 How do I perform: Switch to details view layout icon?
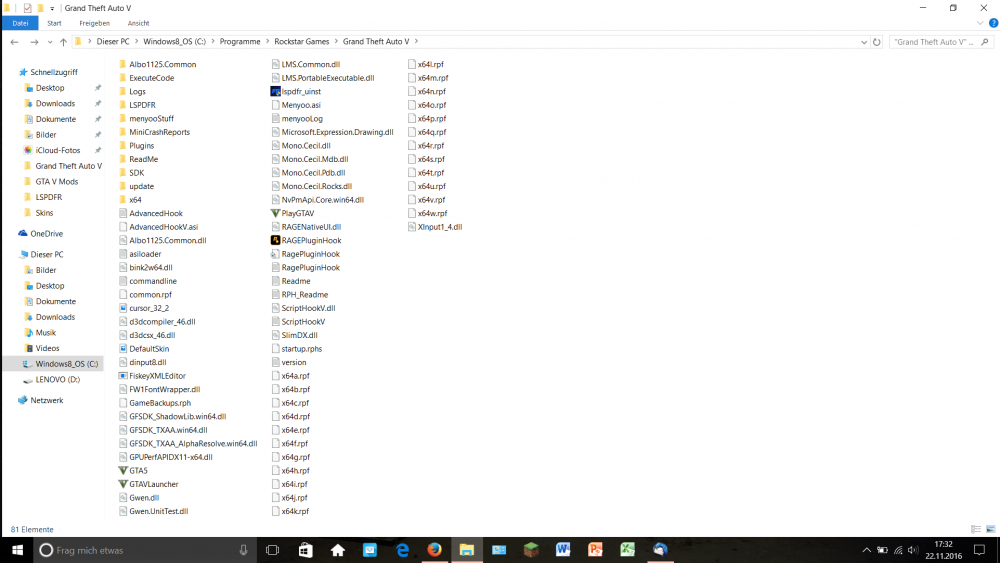(x=976, y=529)
